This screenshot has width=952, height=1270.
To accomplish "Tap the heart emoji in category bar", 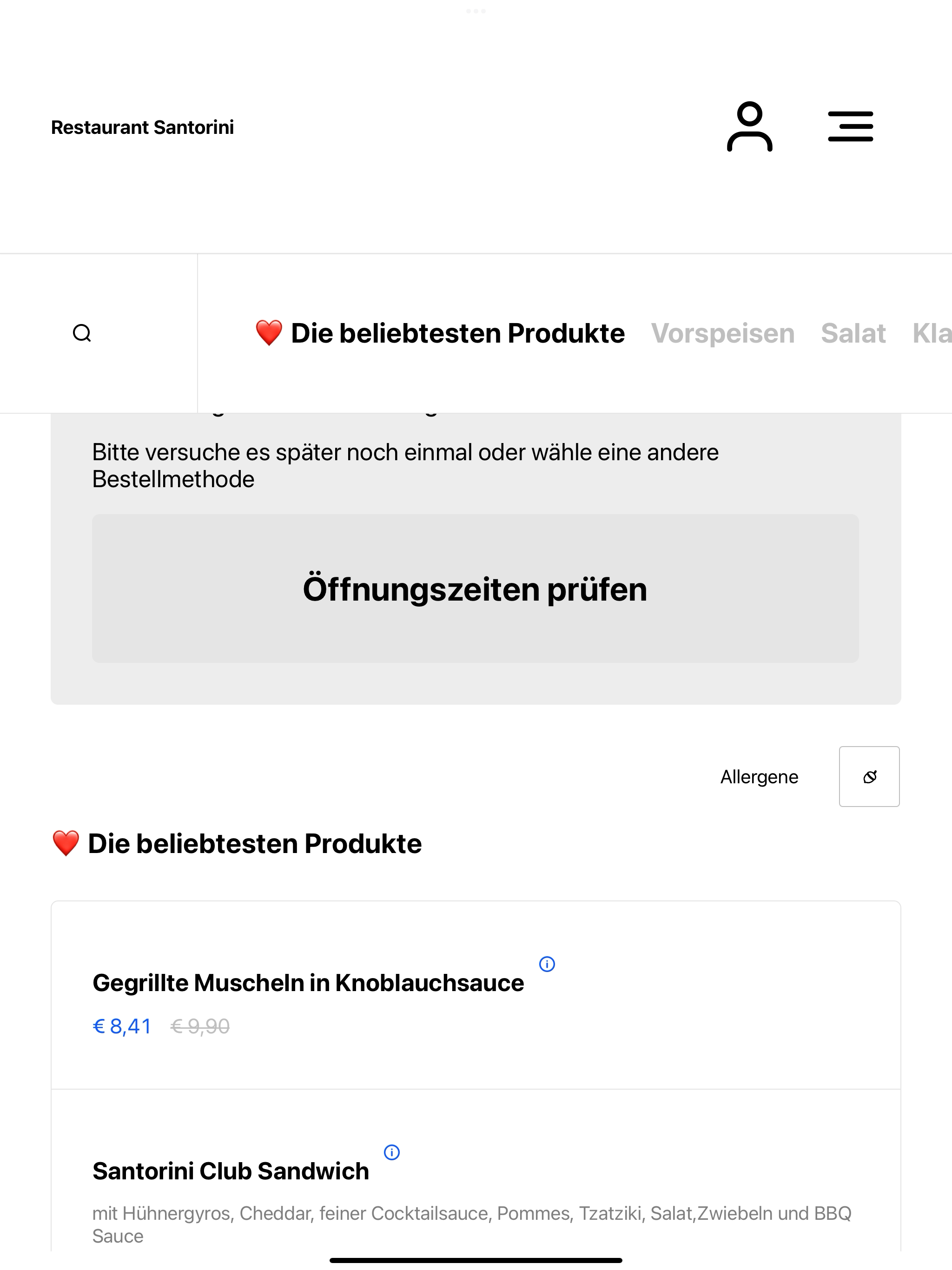I will [269, 333].
